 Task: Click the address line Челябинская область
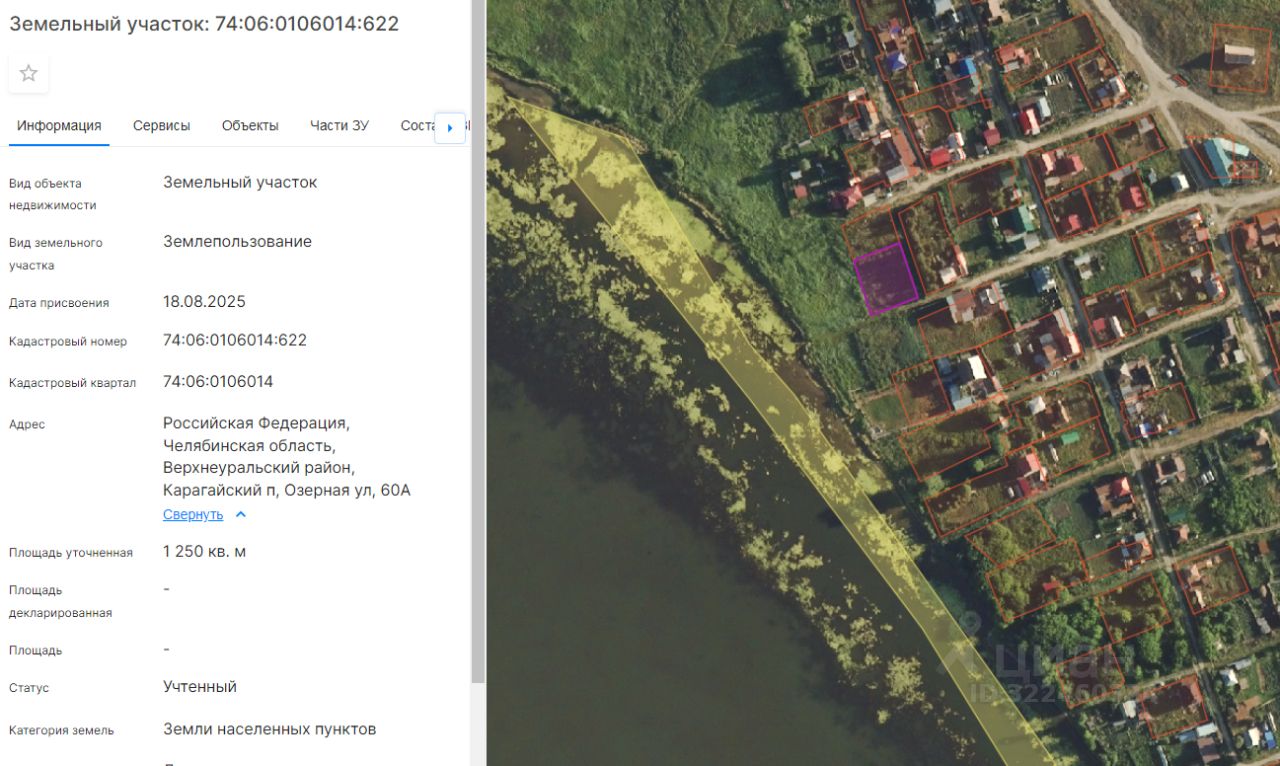(x=249, y=446)
